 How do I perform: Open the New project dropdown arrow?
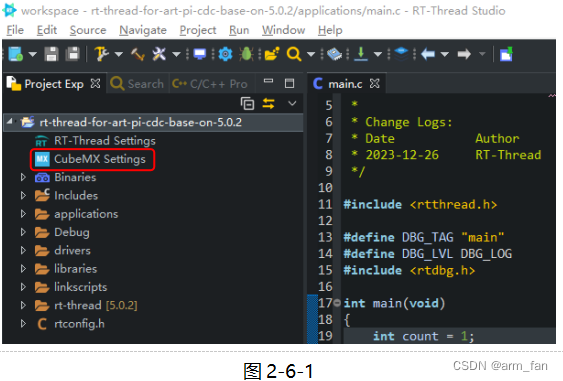(33, 55)
